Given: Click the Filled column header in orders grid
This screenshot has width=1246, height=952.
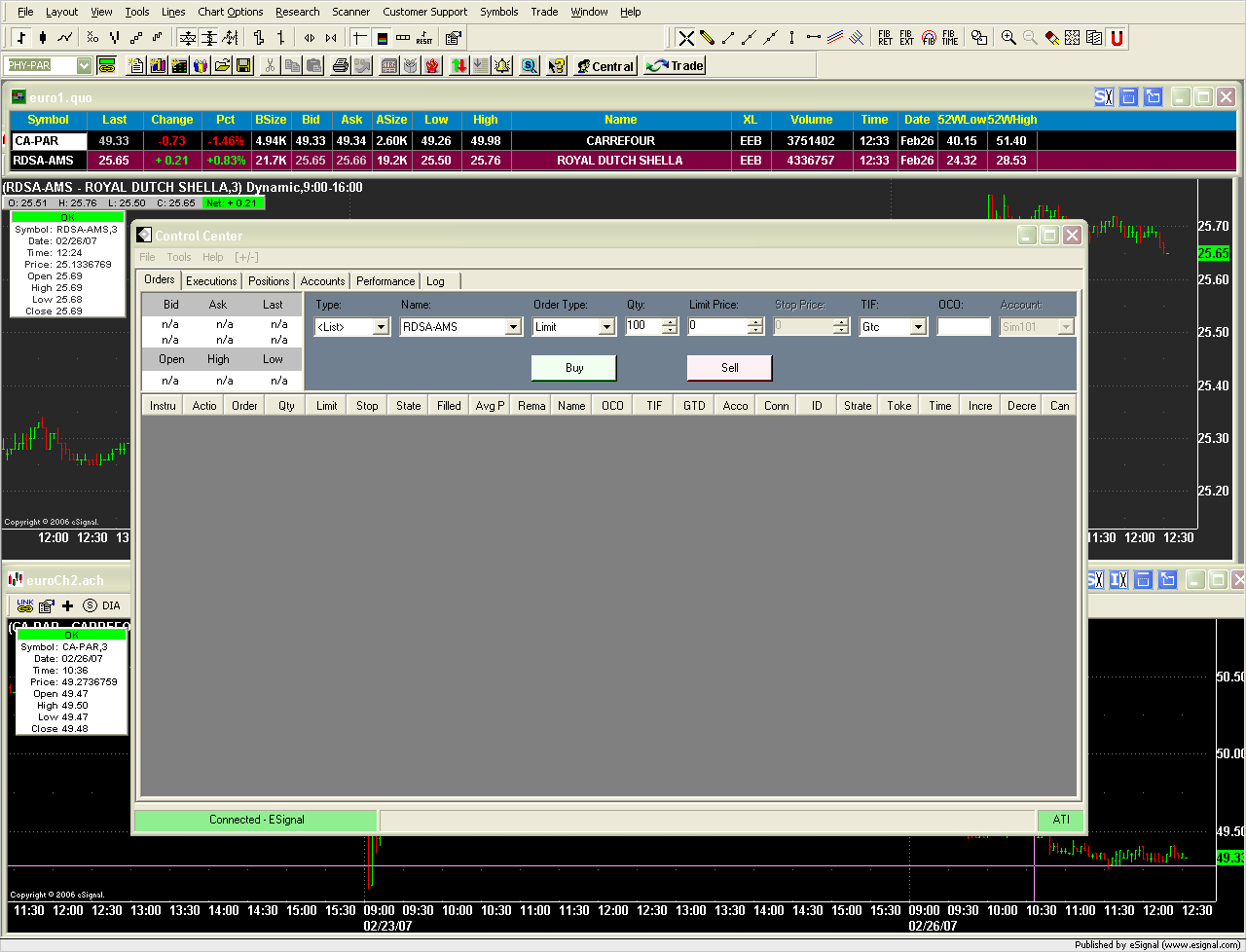Looking at the screenshot, I should pyautogui.click(x=449, y=406).
